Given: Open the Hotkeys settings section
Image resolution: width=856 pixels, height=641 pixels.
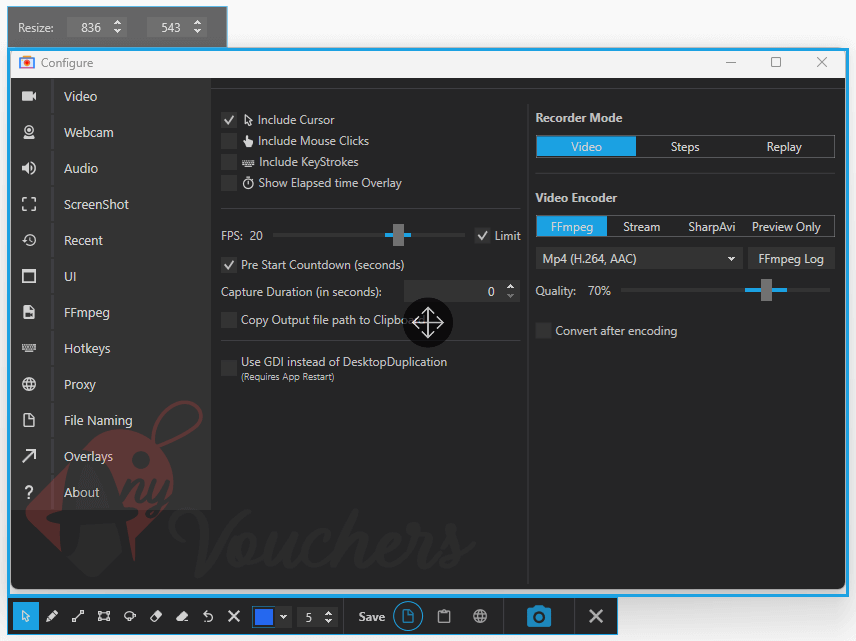Looking at the screenshot, I should 87,349.
